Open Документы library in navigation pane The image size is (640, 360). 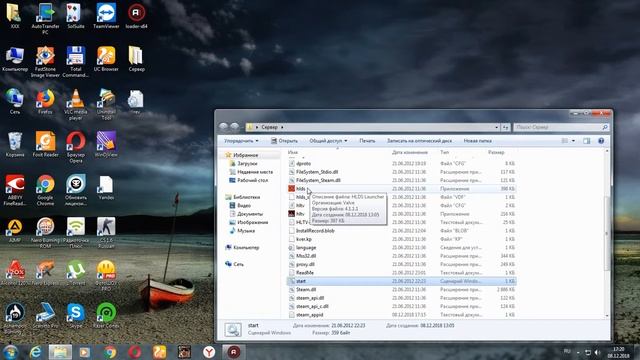pos(250,214)
